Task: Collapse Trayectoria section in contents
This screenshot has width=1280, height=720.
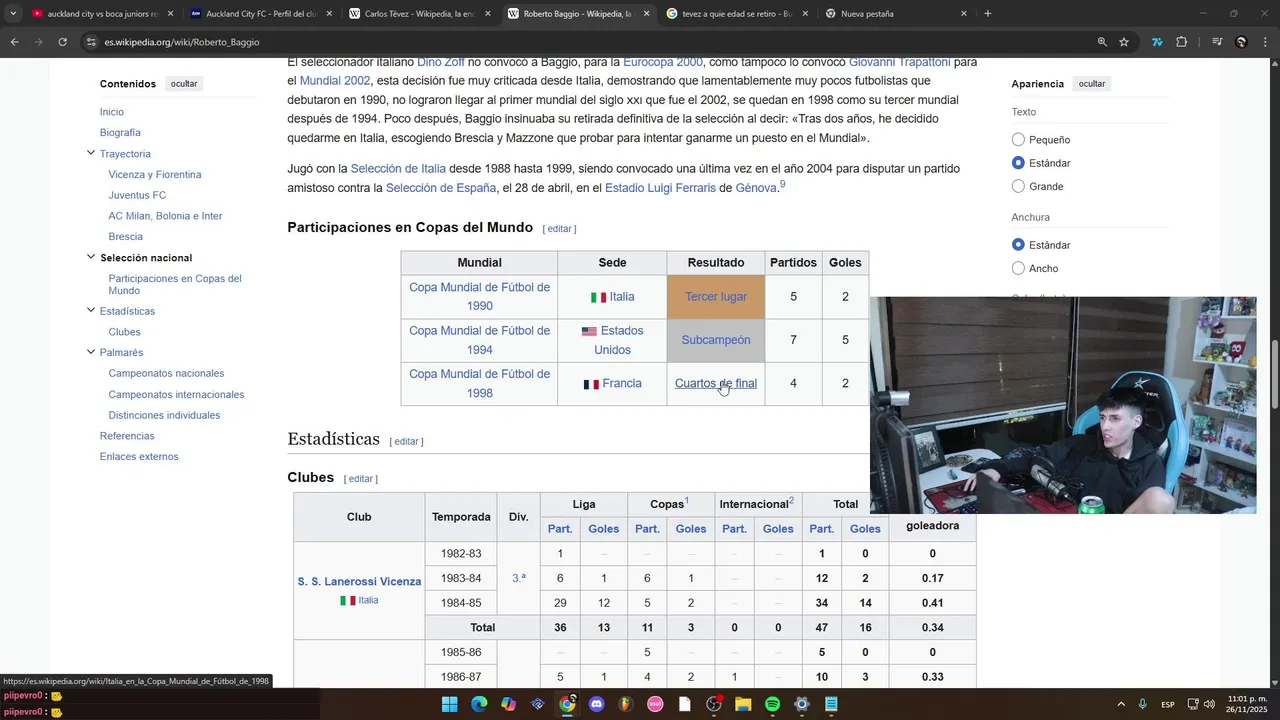Action: pyautogui.click(x=91, y=153)
